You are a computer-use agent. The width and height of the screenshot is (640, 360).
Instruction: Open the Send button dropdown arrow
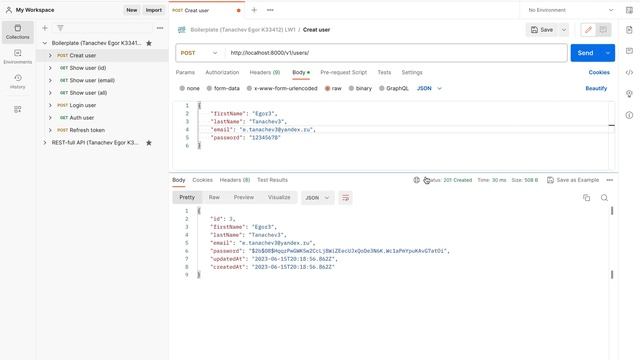608,53
